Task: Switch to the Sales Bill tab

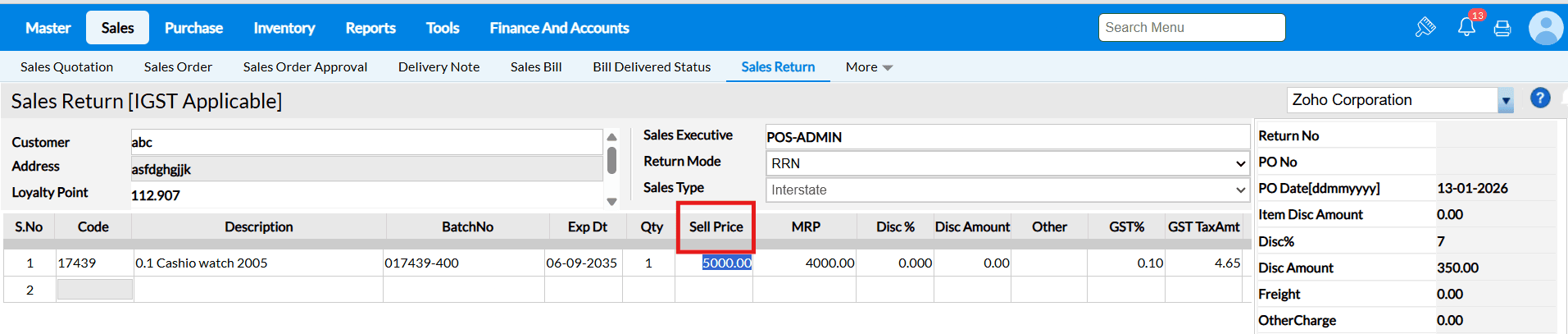Action: click(536, 67)
